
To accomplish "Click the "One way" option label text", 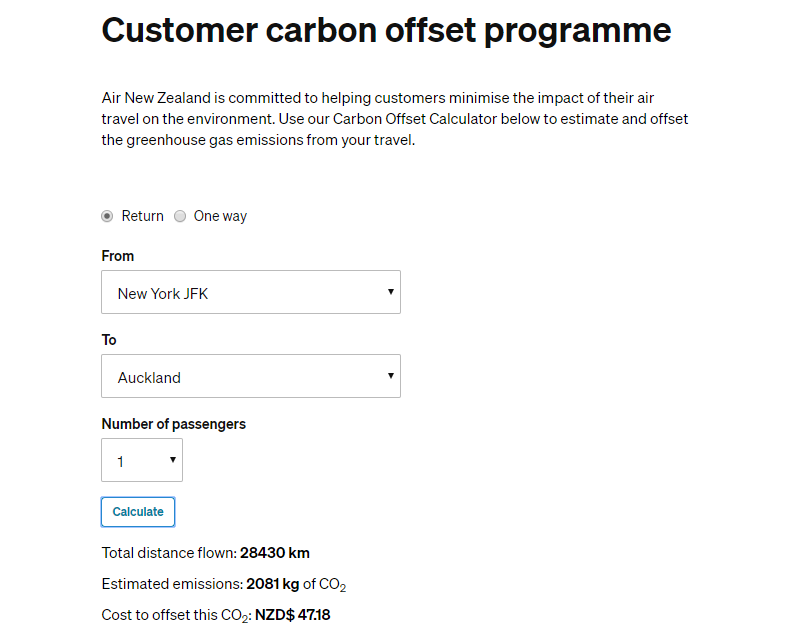I will tap(220, 216).
